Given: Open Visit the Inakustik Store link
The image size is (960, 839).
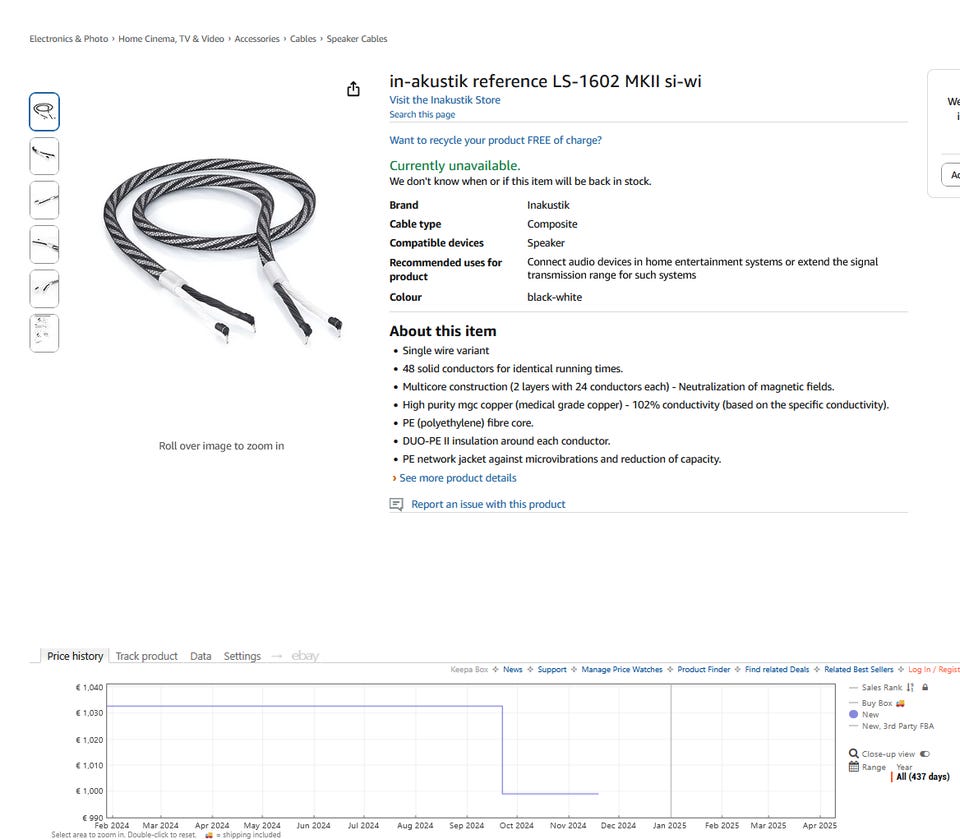Looking at the screenshot, I should click(x=445, y=100).
